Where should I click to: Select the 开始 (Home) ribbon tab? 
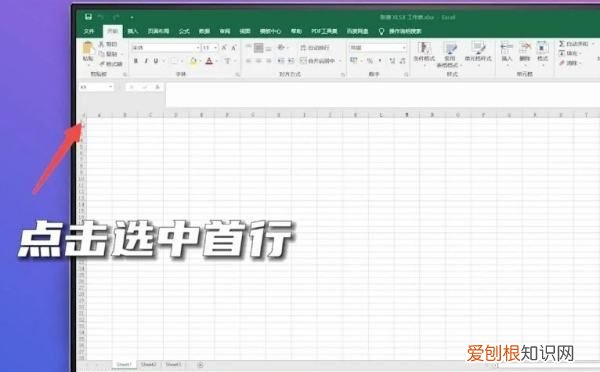tap(112, 31)
